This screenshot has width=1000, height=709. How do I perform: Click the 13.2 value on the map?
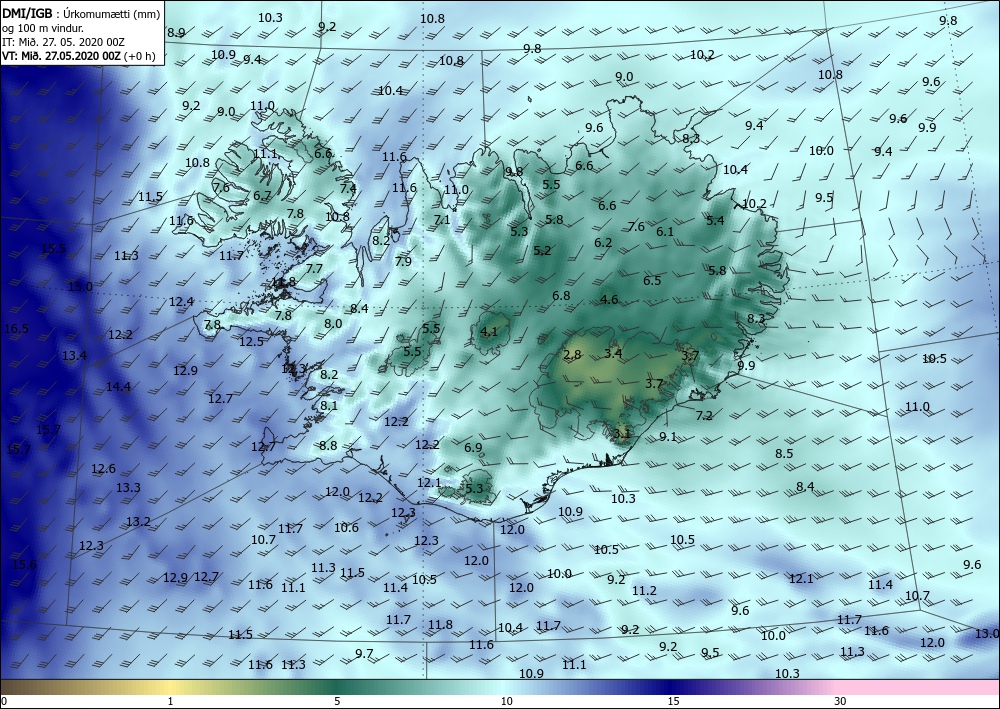pyautogui.click(x=138, y=522)
